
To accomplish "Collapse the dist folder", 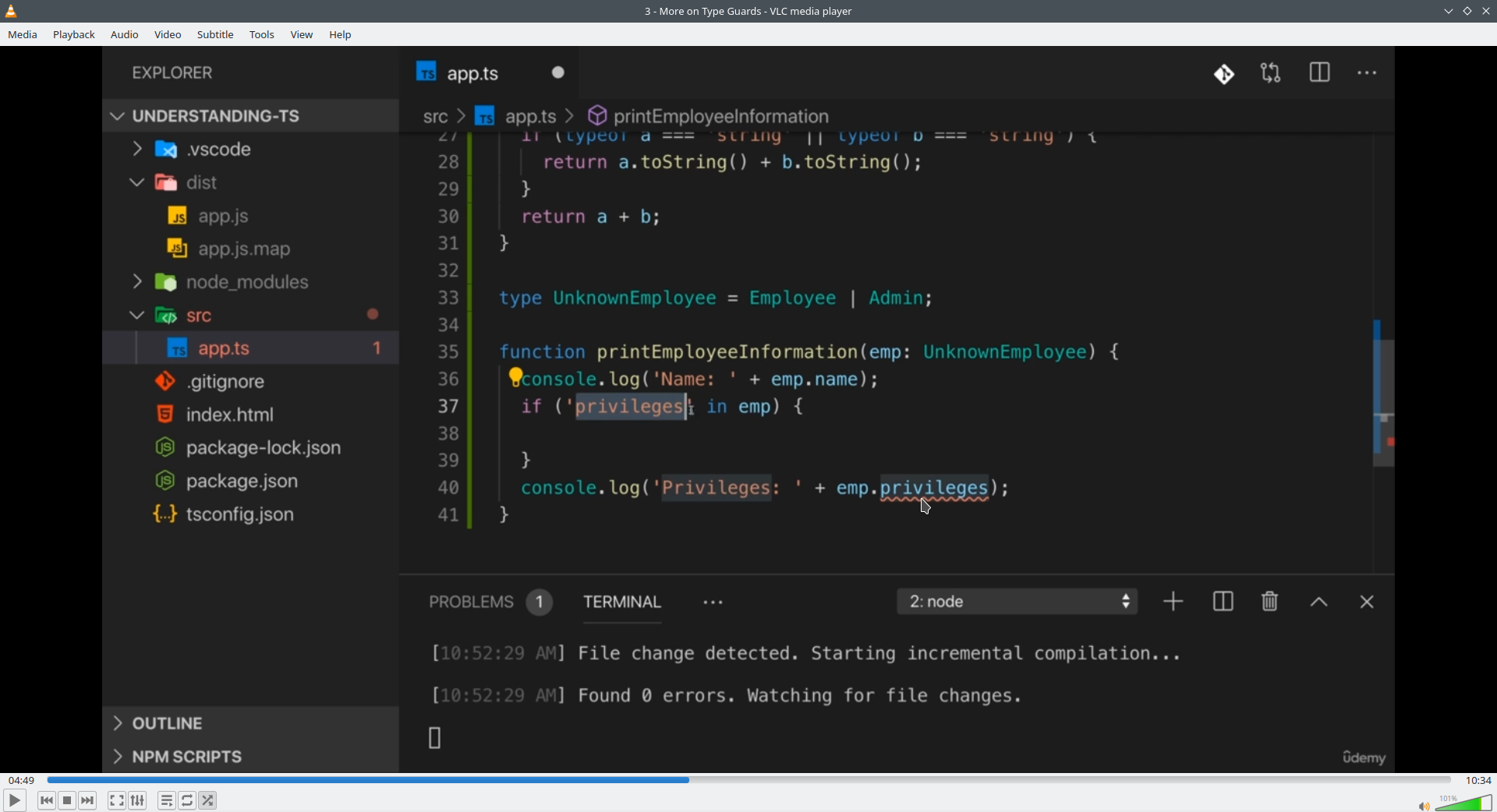I will 250,182.
